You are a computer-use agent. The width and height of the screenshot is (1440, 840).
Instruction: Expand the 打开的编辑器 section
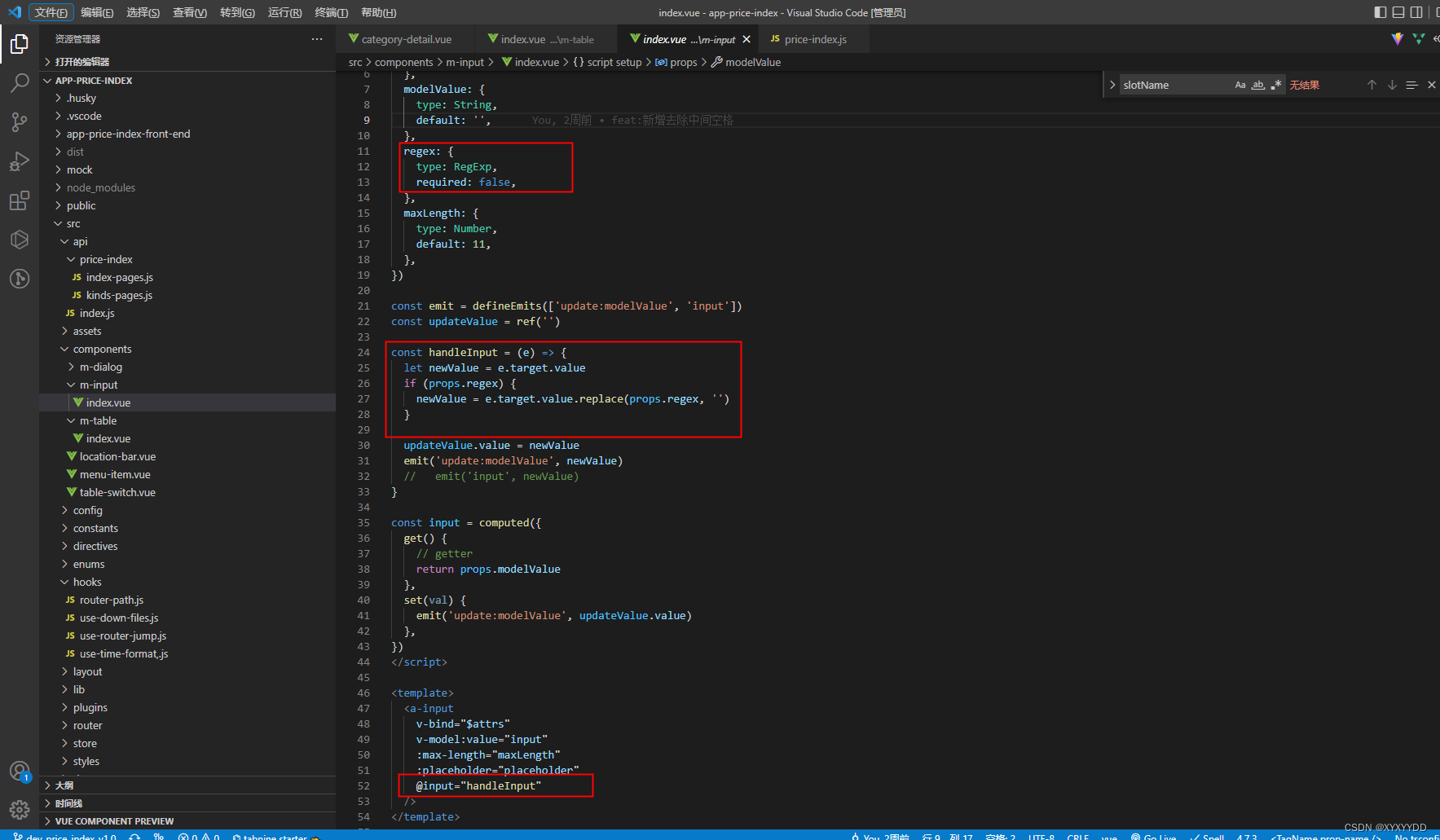point(187,62)
